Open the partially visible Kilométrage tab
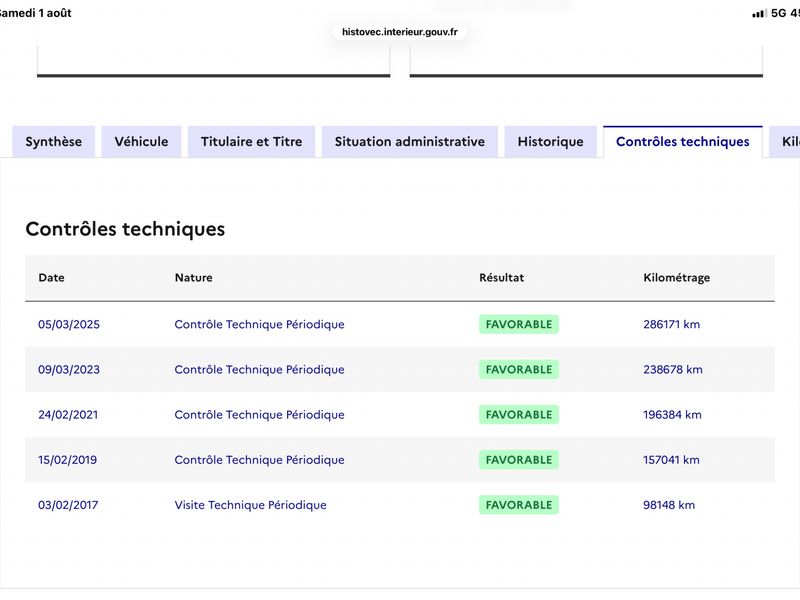The height and width of the screenshot is (600, 800). [786, 141]
